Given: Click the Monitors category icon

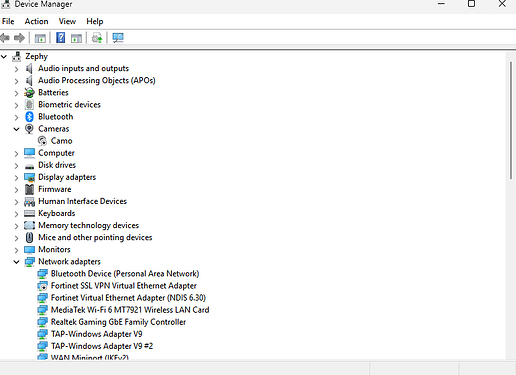Looking at the screenshot, I should [x=29, y=250].
